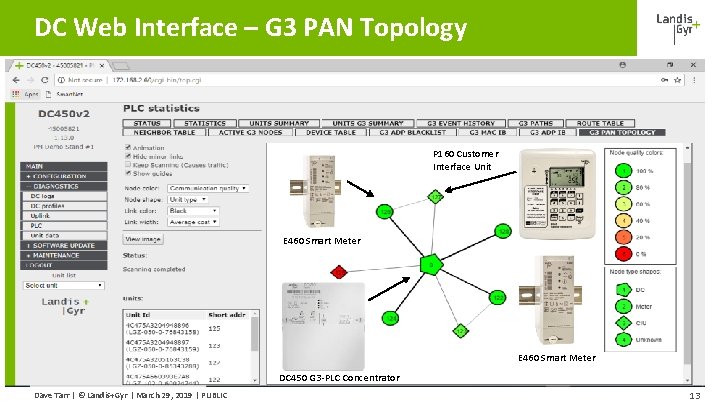Open the Link width 'Average cost' dropdown
This screenshot has height=405, width=720.
[193, 222]
